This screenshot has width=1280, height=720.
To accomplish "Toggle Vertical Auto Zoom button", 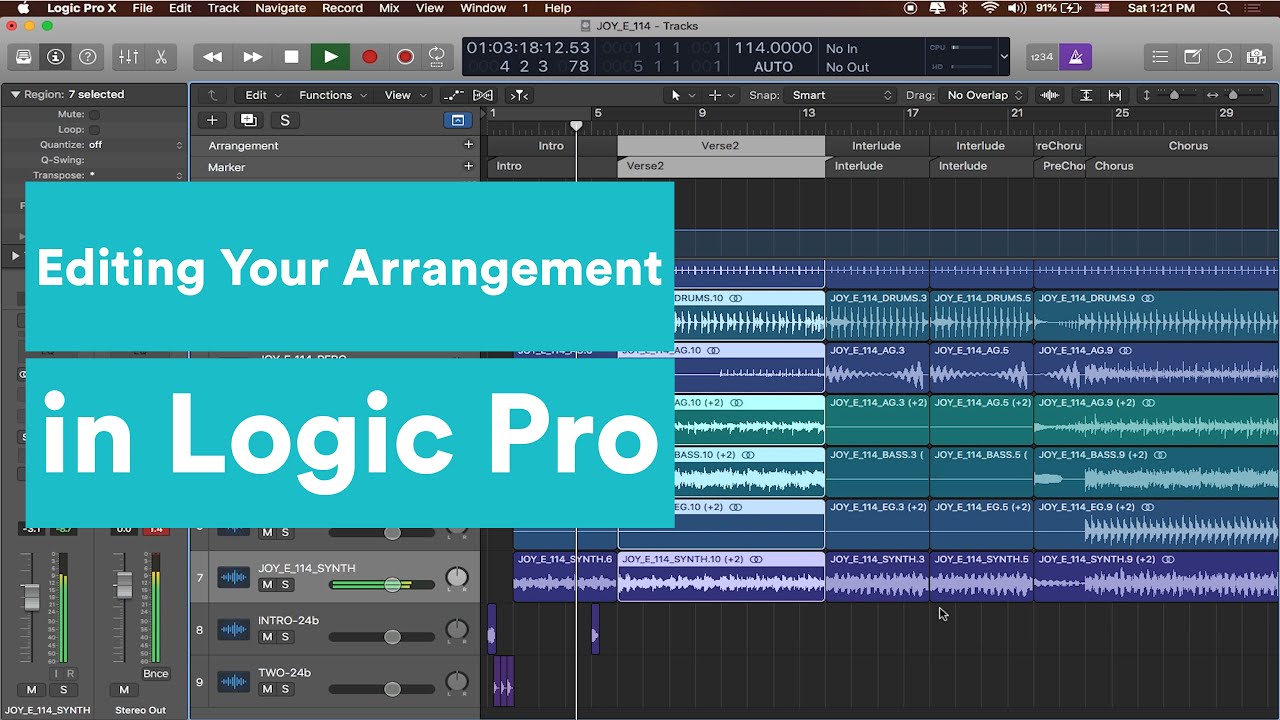I will click(x=1086, y=95).
